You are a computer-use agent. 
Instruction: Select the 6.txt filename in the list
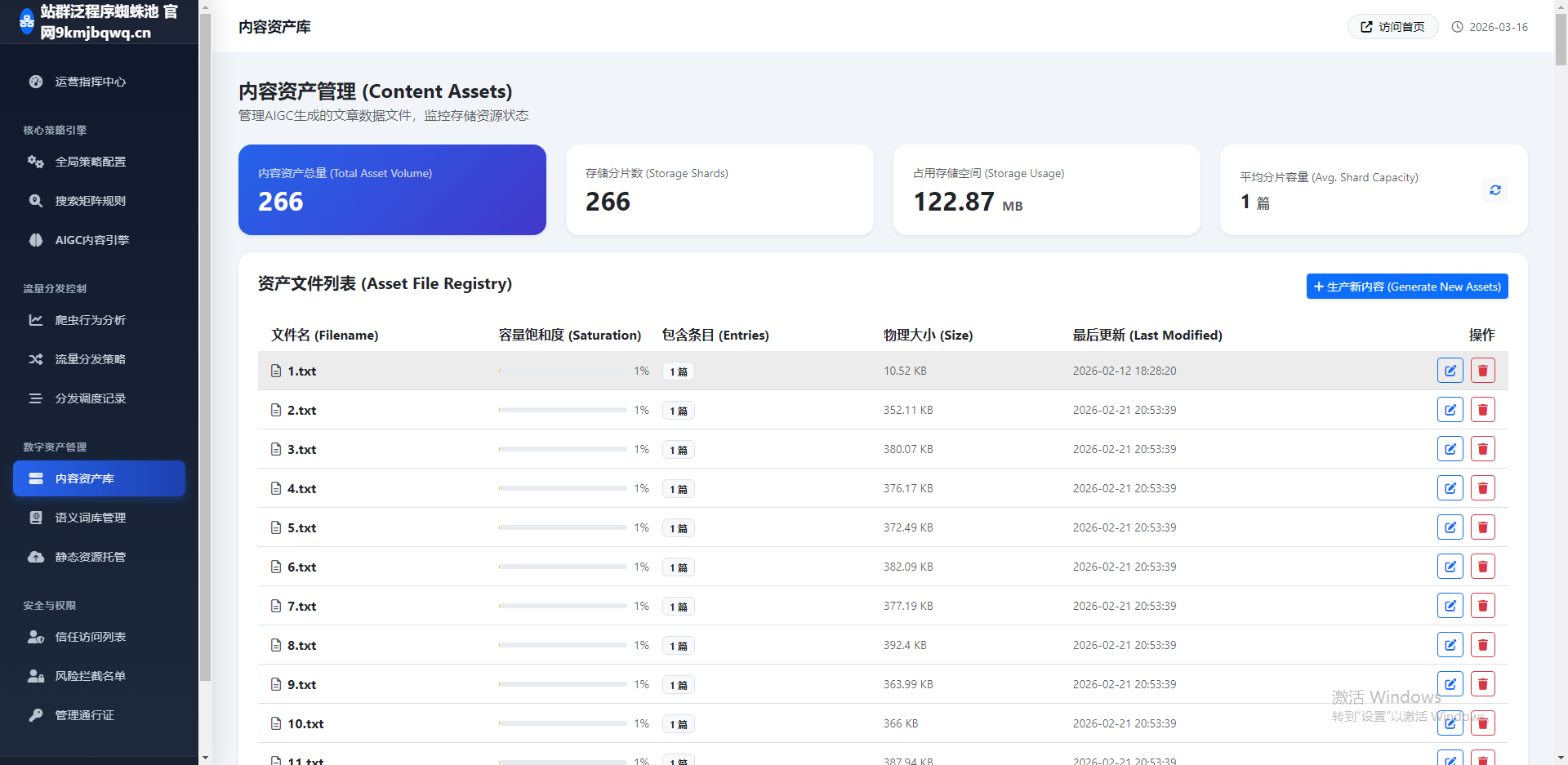coord(301,567)
